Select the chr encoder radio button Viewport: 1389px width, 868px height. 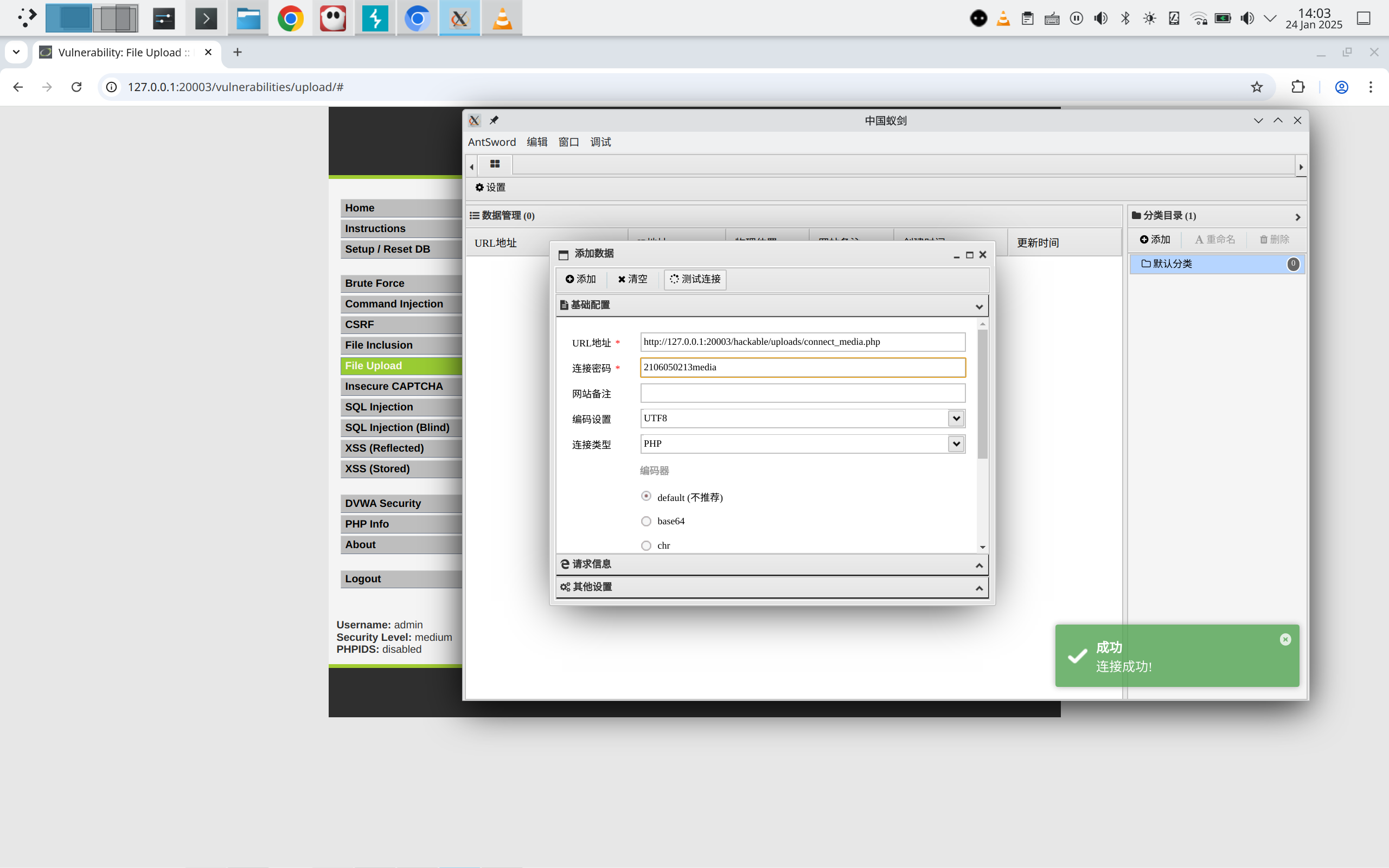(x=646, y=545)
